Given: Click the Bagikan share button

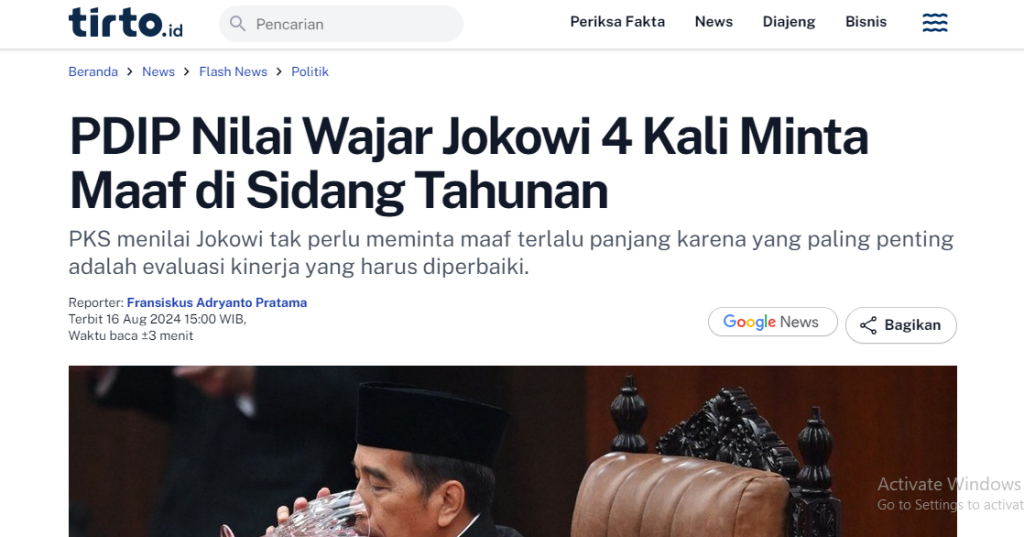Looking at the screenshot, I should pyautogui.click(x=901, y=325).
